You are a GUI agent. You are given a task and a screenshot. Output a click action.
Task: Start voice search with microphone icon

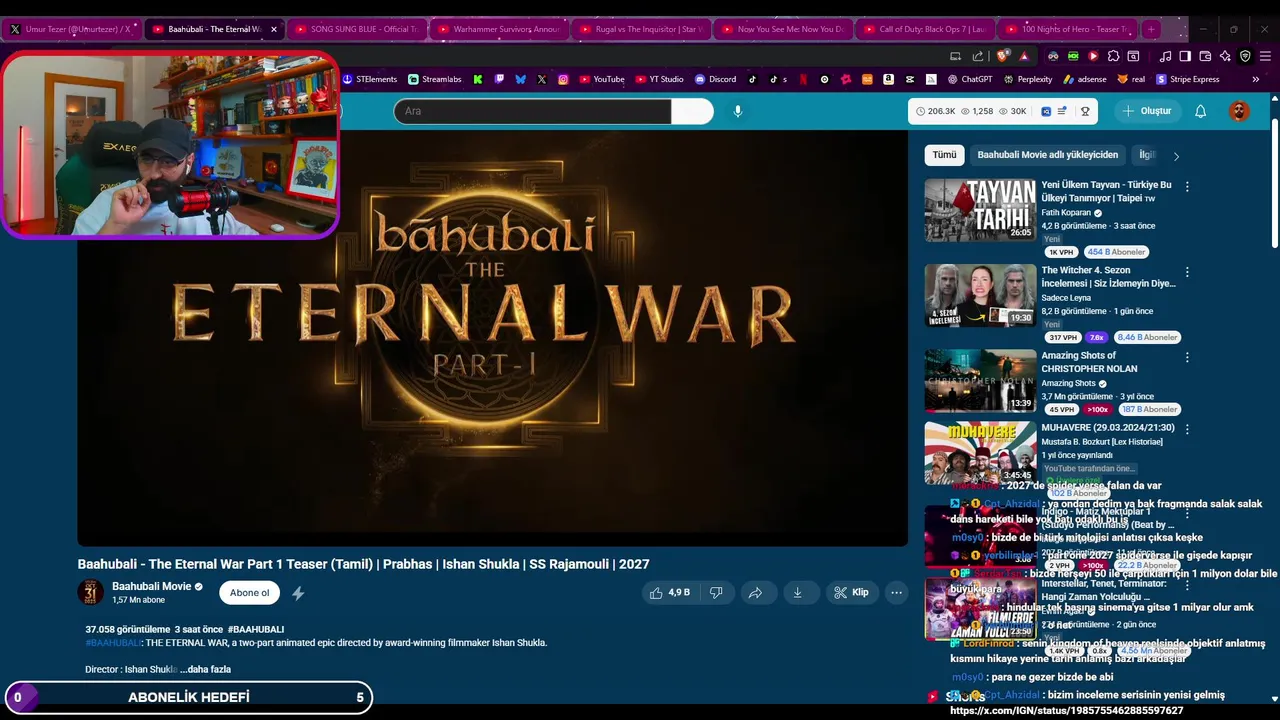pyautogui.click(x=738, y=111)
